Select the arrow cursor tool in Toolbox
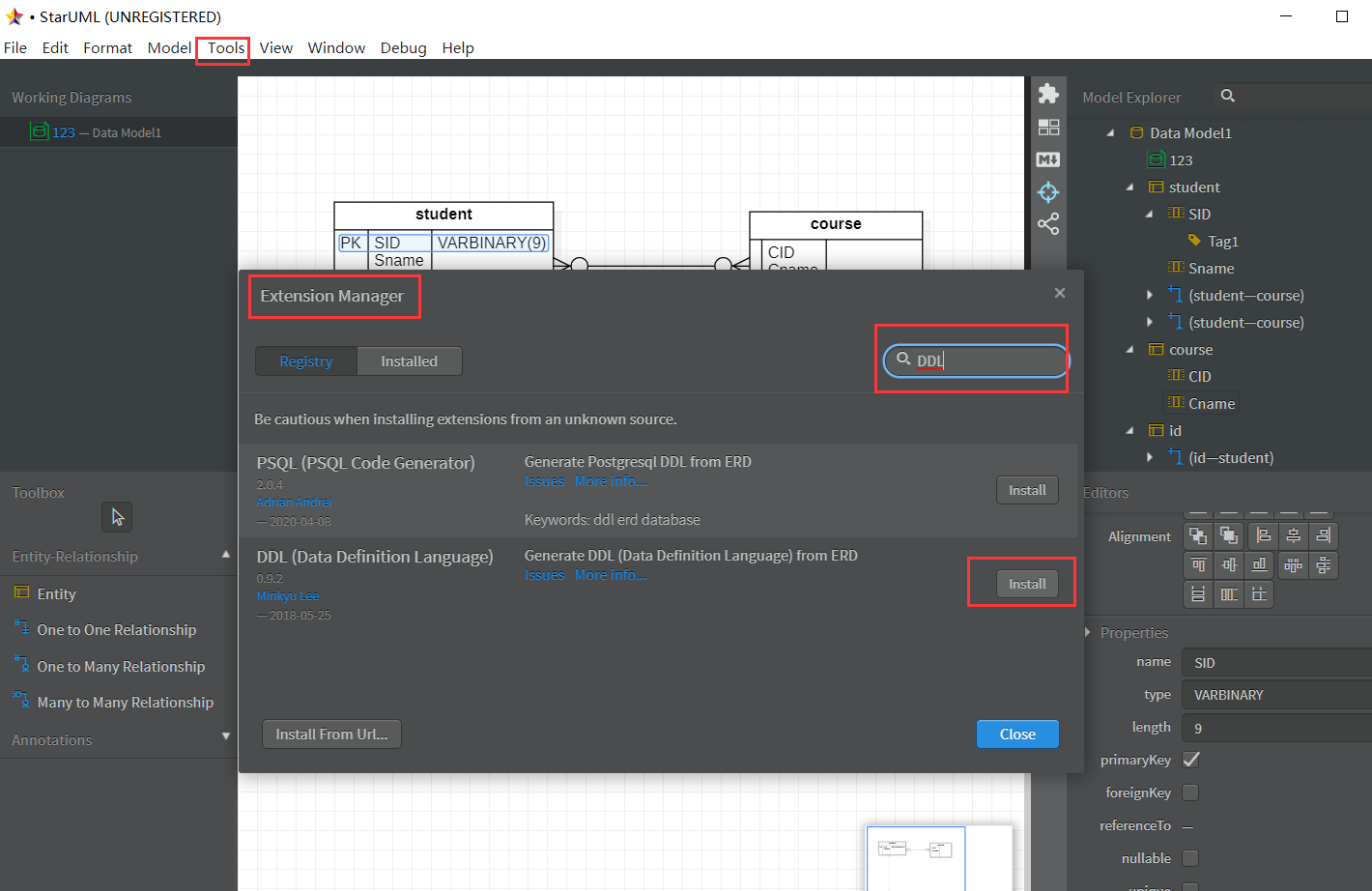 [117, 517]
